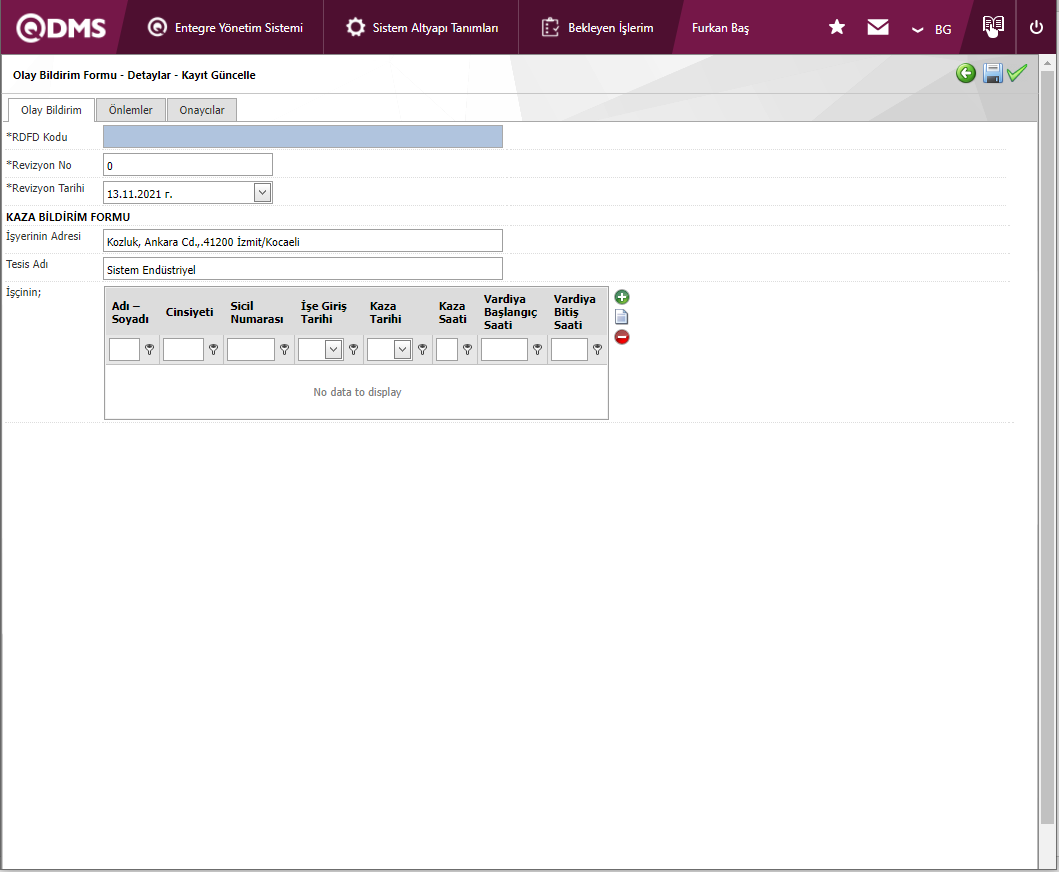Click the Revizyon No input field
The height and width of the screenshot is (872, 1059).
(188, 165)
